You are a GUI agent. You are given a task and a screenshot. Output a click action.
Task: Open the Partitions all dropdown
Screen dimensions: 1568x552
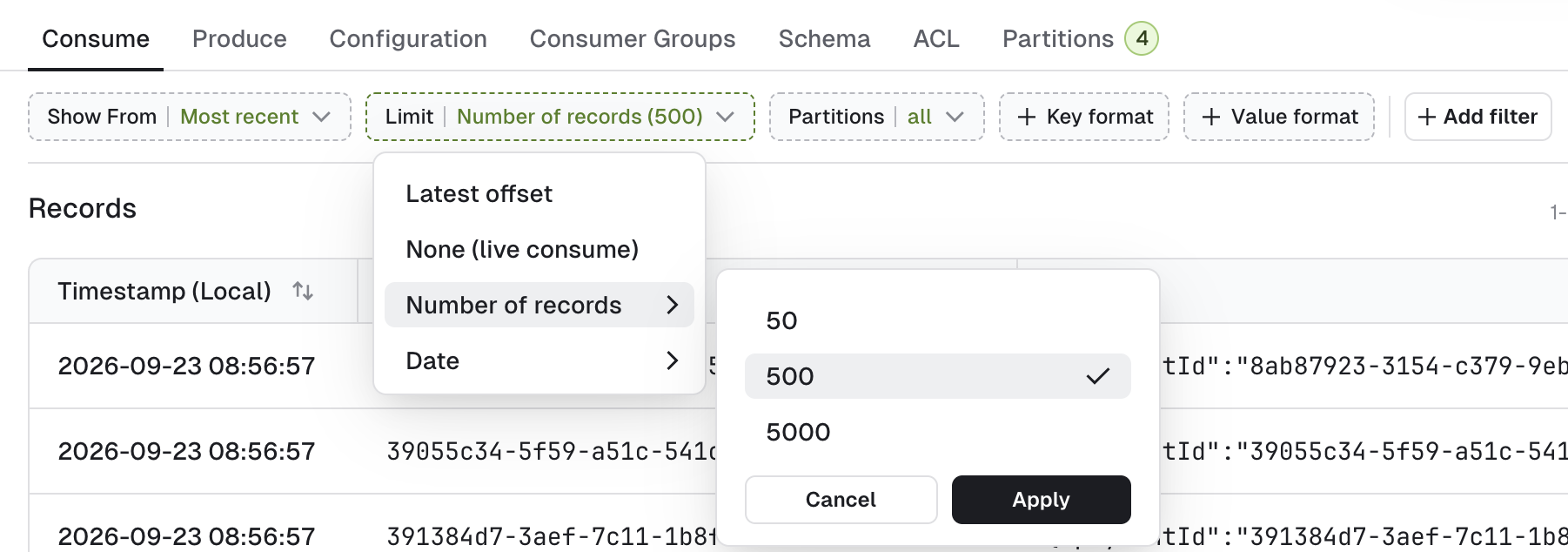click(x=877, y=117)
